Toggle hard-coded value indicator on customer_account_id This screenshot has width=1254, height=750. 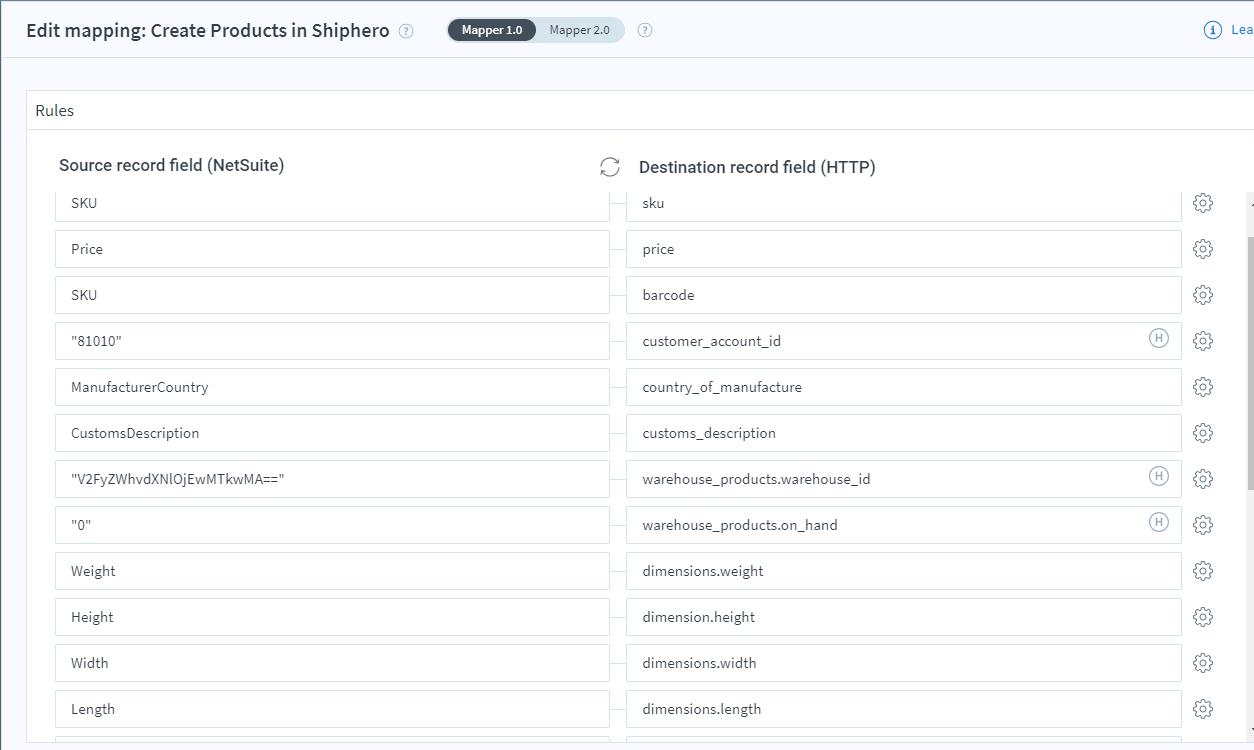point(1159,339)
